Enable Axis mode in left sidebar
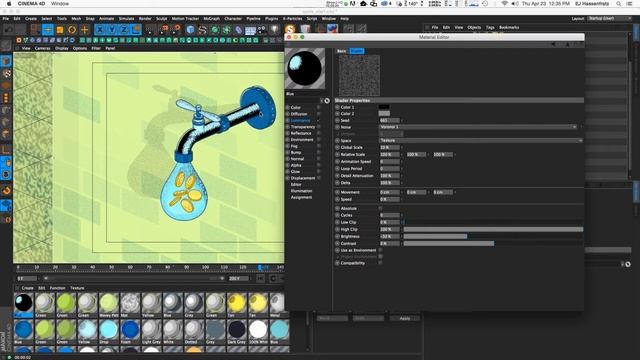640x360 pixels. (x=6, y=149)
